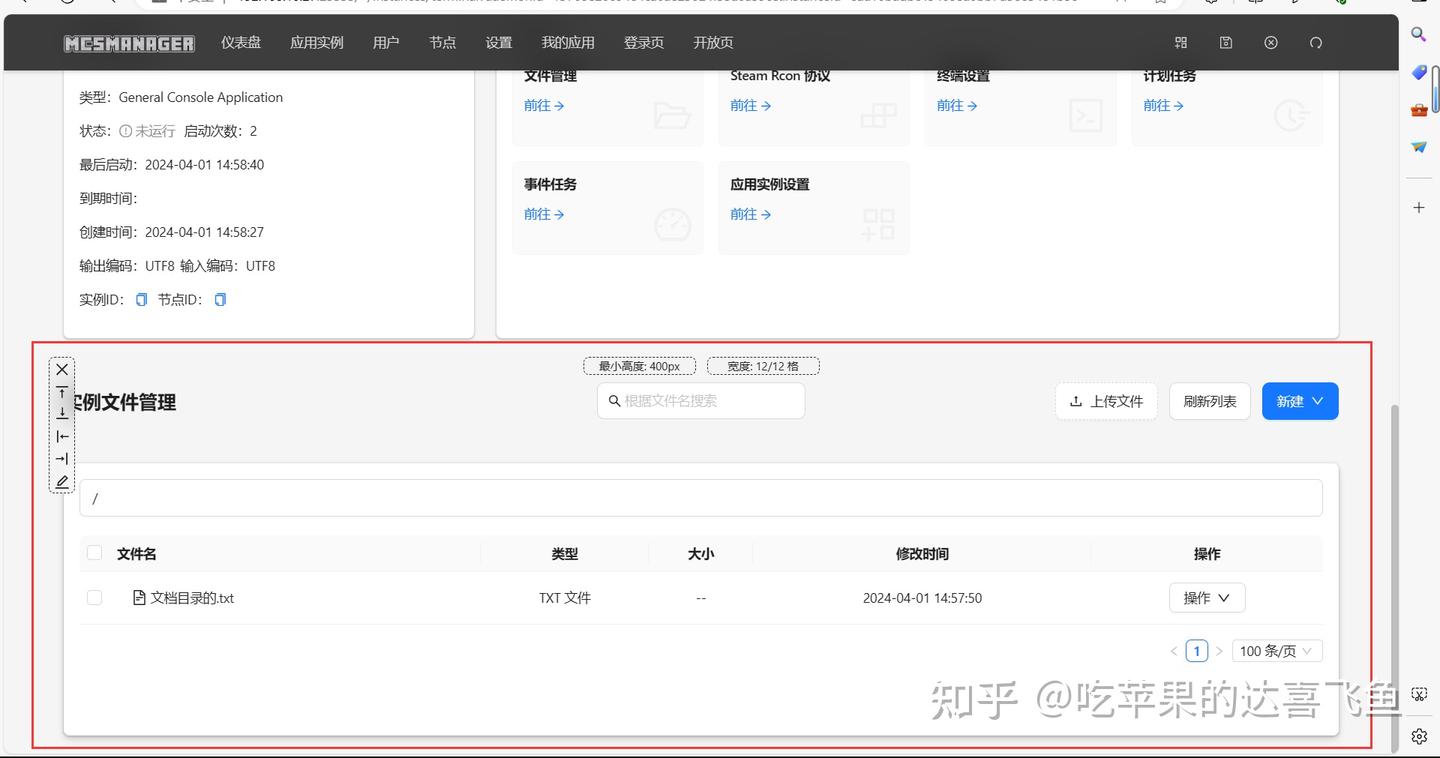Open the 新建 dropdown button
The image size is (1440, 758).
pyautogui.click(x=1300, y=401)
